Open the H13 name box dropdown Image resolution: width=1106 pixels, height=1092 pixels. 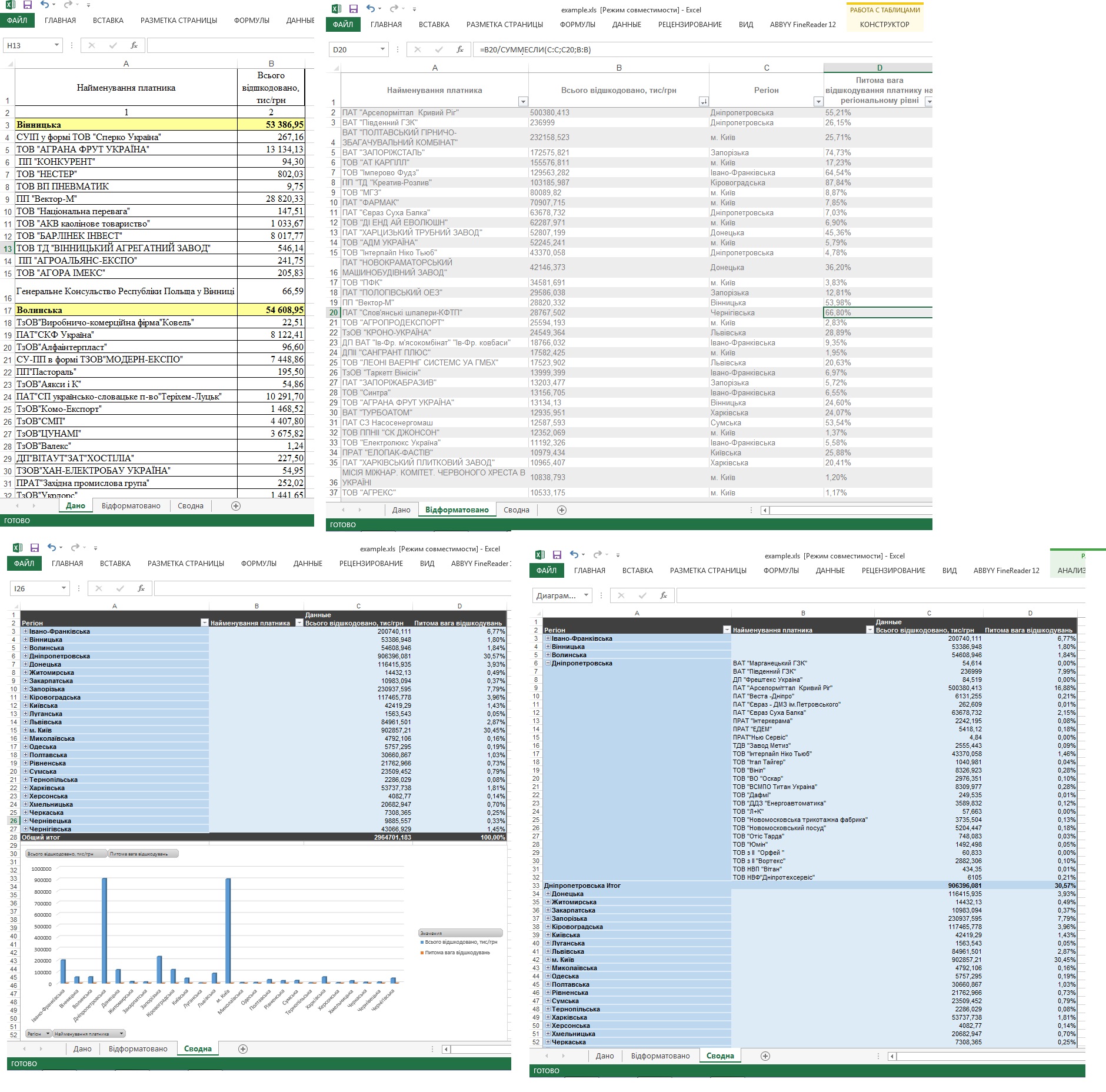pyautogui.click(x=56, y=45)
